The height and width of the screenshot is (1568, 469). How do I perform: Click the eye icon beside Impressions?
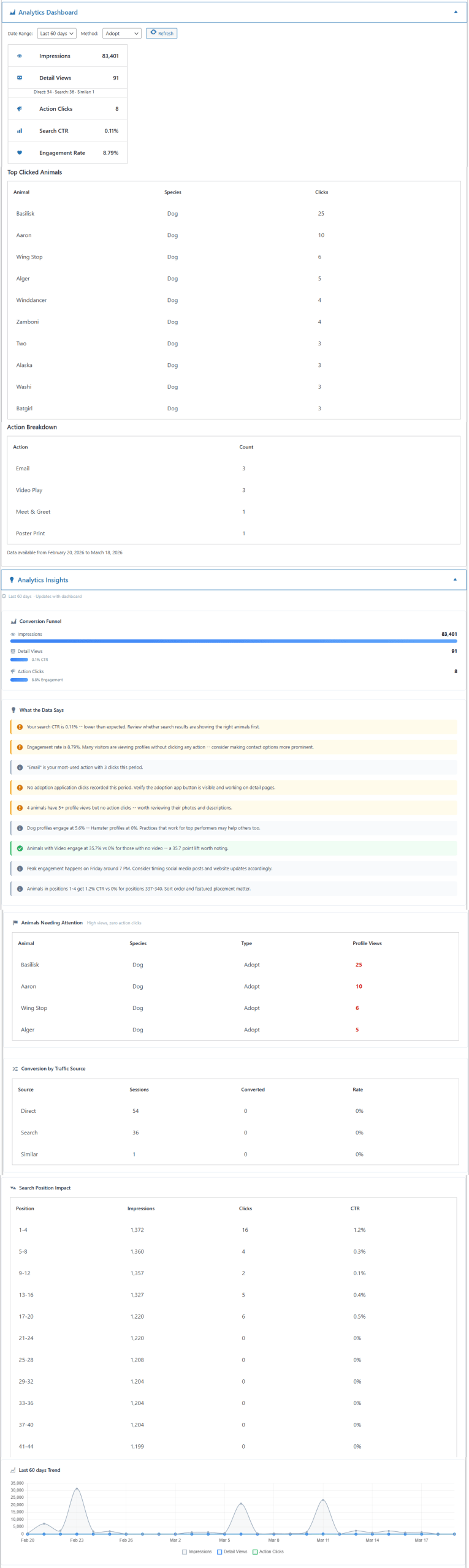click(20, 56)
